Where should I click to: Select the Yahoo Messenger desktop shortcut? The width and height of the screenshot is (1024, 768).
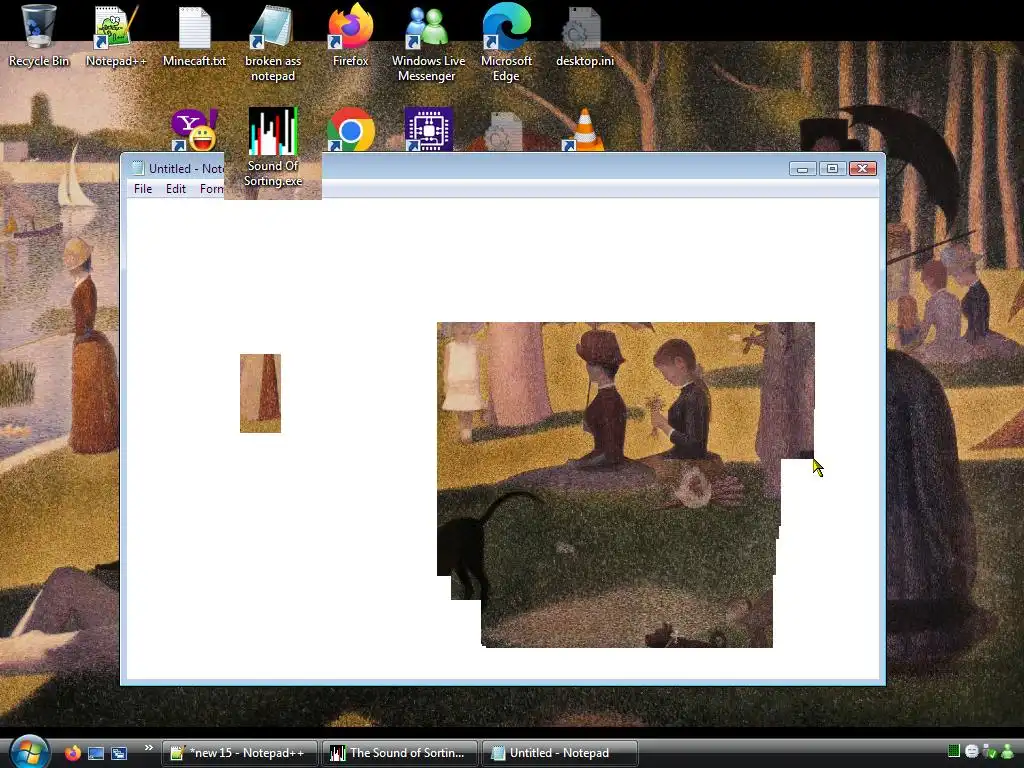click(194, 129)
